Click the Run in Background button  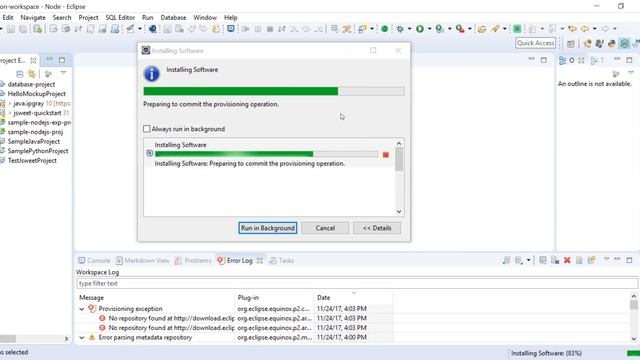268,228
